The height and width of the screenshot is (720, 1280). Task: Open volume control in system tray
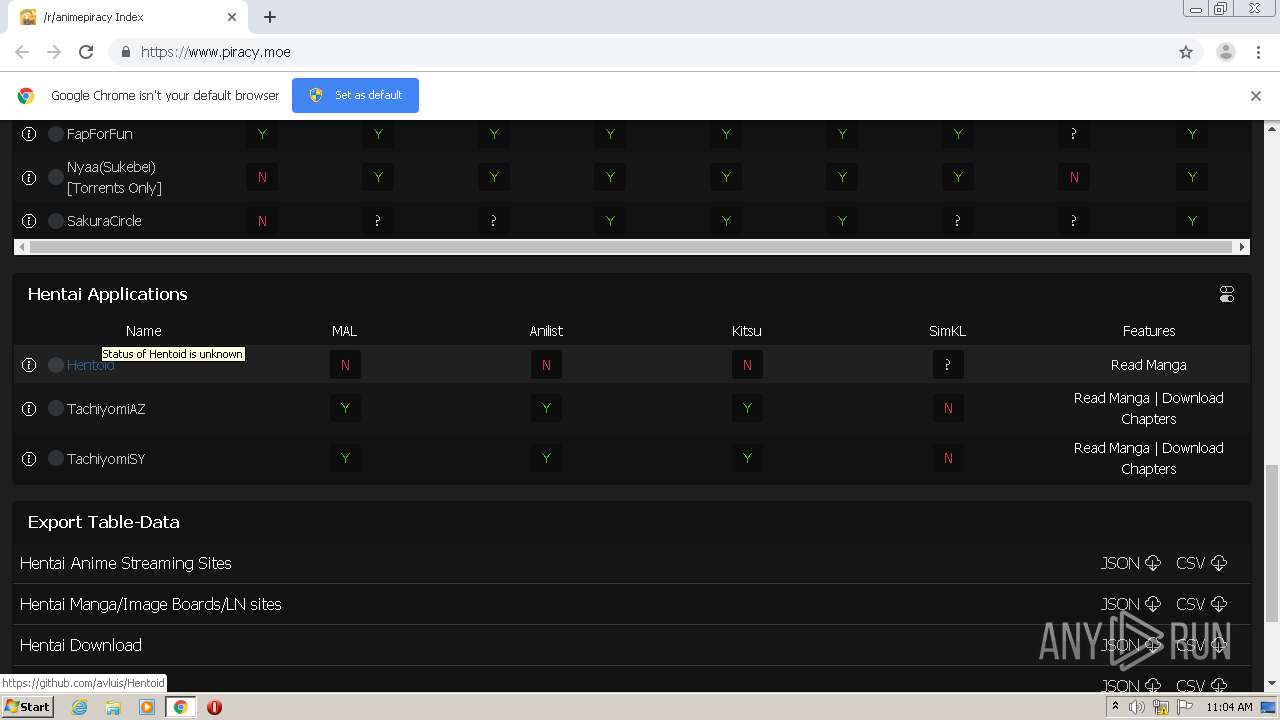1137,707
